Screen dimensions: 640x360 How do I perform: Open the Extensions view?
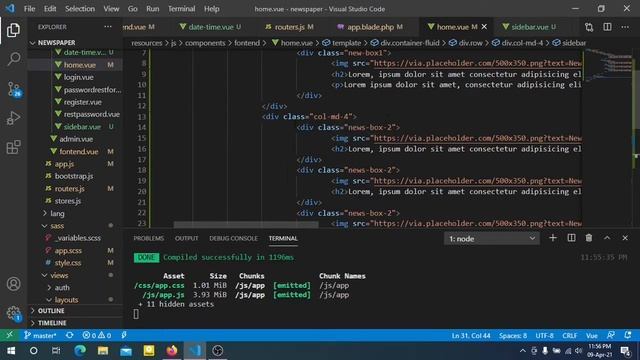click(x=13, y=147)
